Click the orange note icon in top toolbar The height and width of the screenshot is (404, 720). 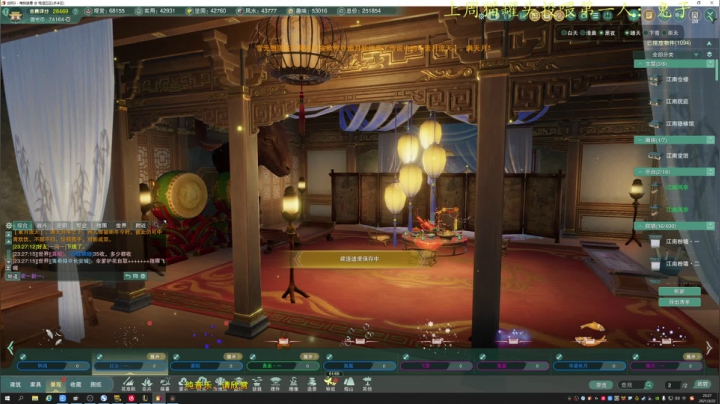coord(649,16)
